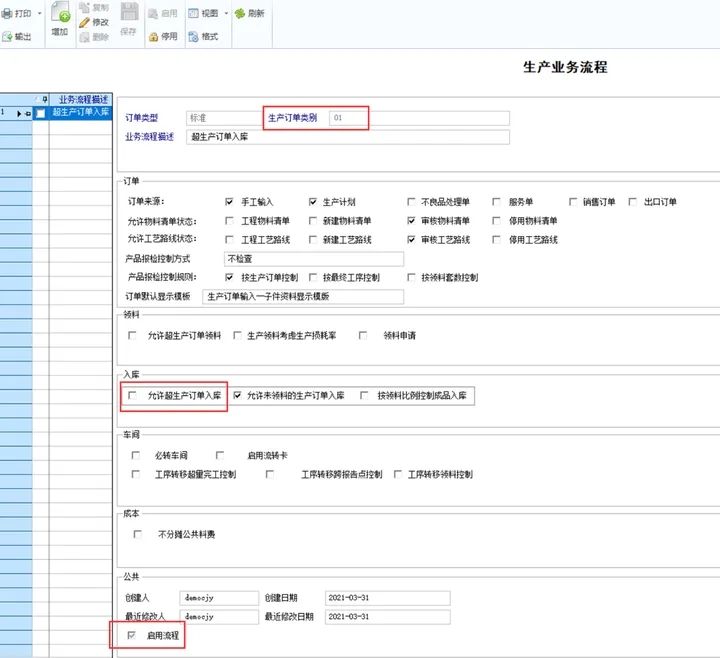The height and width of the screenshot is (658, 720).
Task: Enable the 允许超生产订单入库 checkbox
Action: 133,396
